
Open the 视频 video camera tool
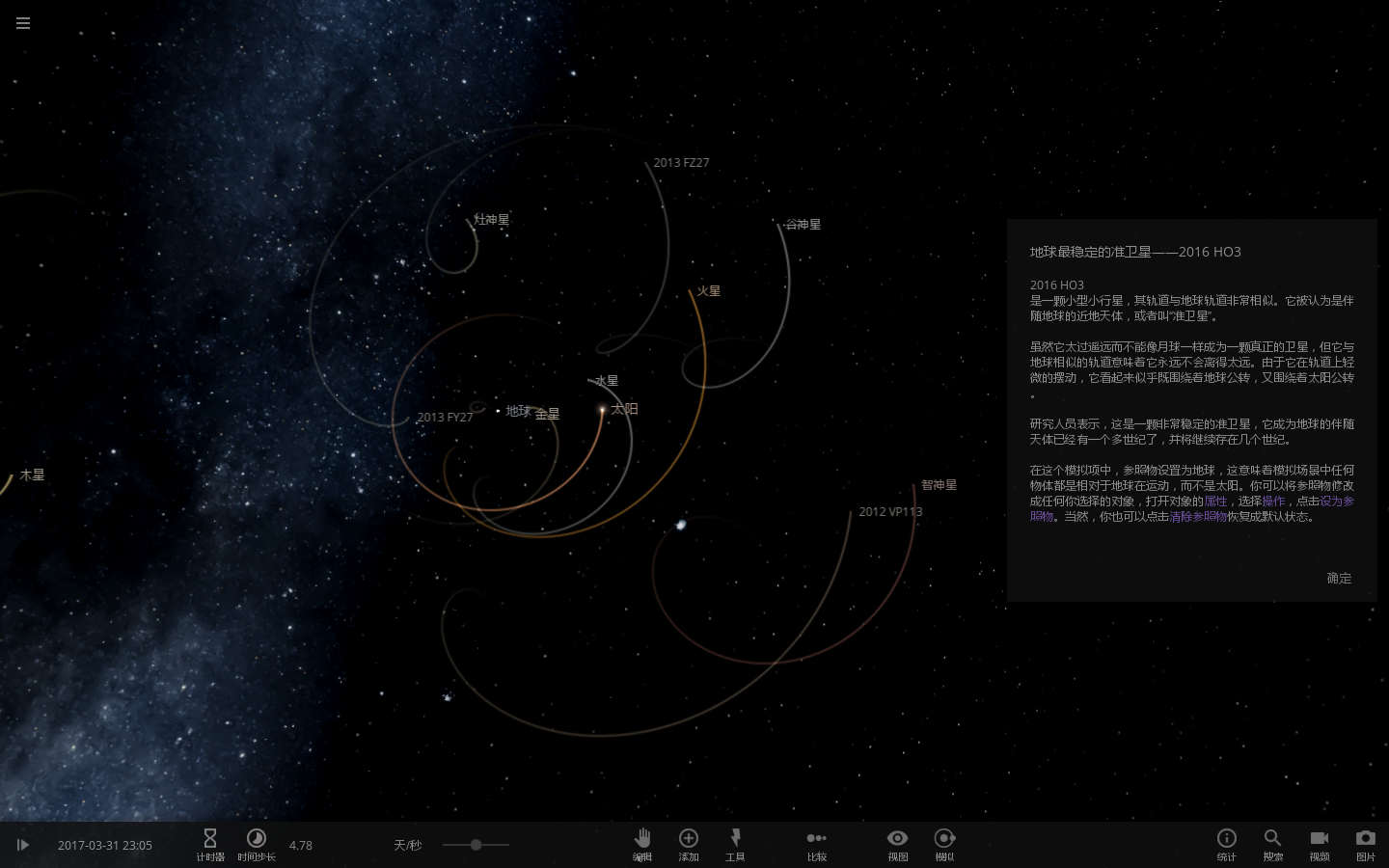1320,844
